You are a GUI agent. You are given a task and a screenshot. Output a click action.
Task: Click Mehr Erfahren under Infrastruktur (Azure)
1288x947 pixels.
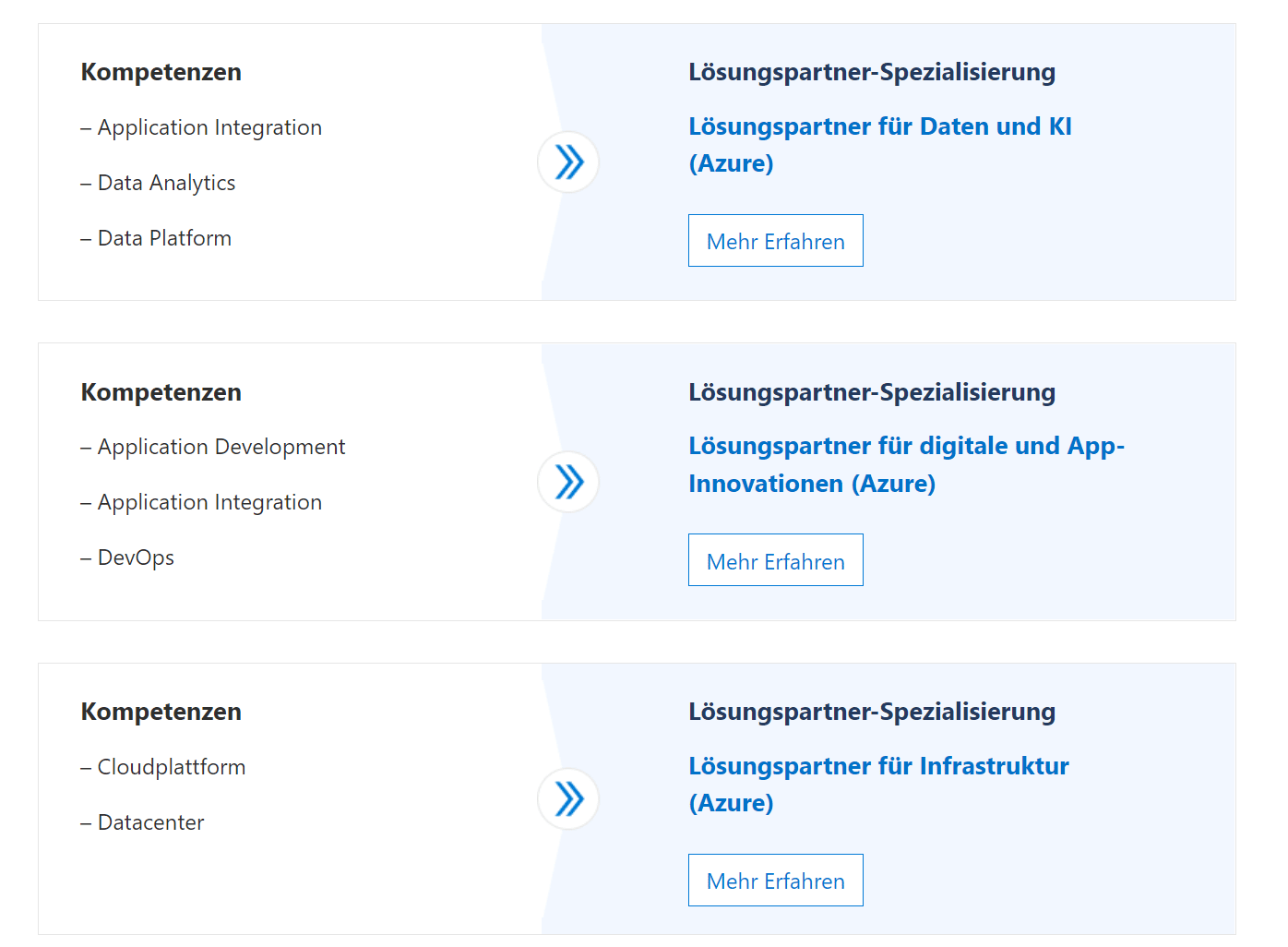pyautogui.click(x=775, y=881)
